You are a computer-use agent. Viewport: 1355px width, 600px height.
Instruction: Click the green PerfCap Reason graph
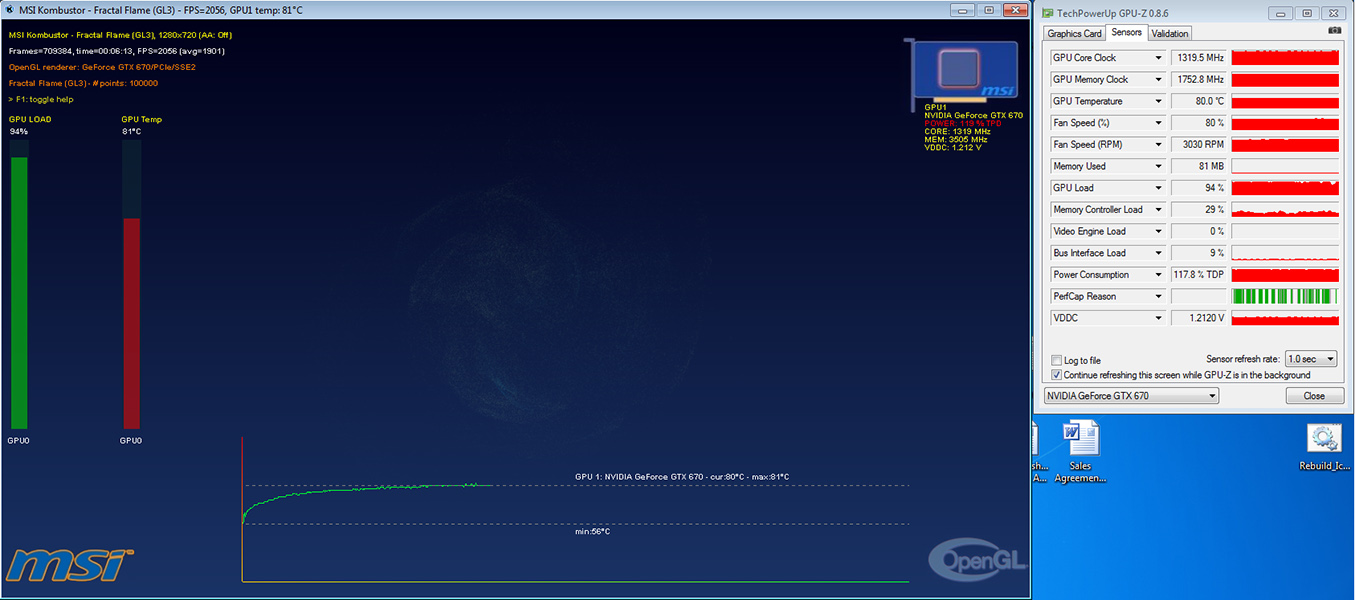pos(1285,296)
